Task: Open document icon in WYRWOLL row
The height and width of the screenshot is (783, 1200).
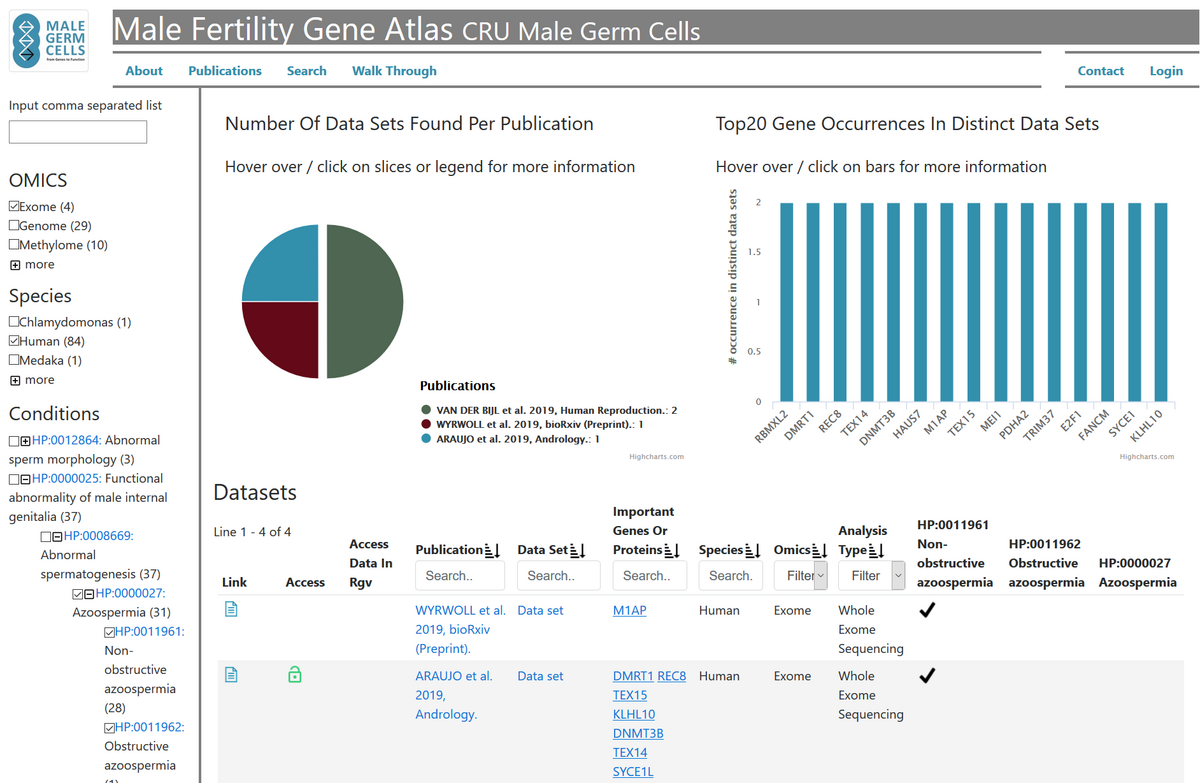Action: pyautogui.click(x=231, y=609)
